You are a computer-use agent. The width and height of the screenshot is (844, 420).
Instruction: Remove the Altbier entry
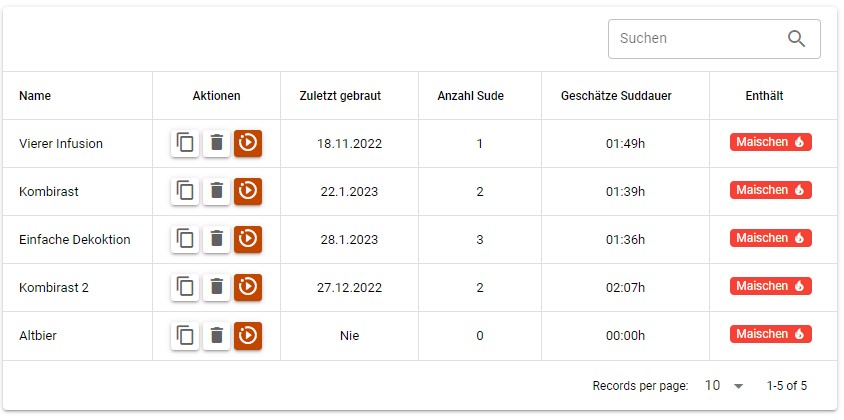(216, 335)
